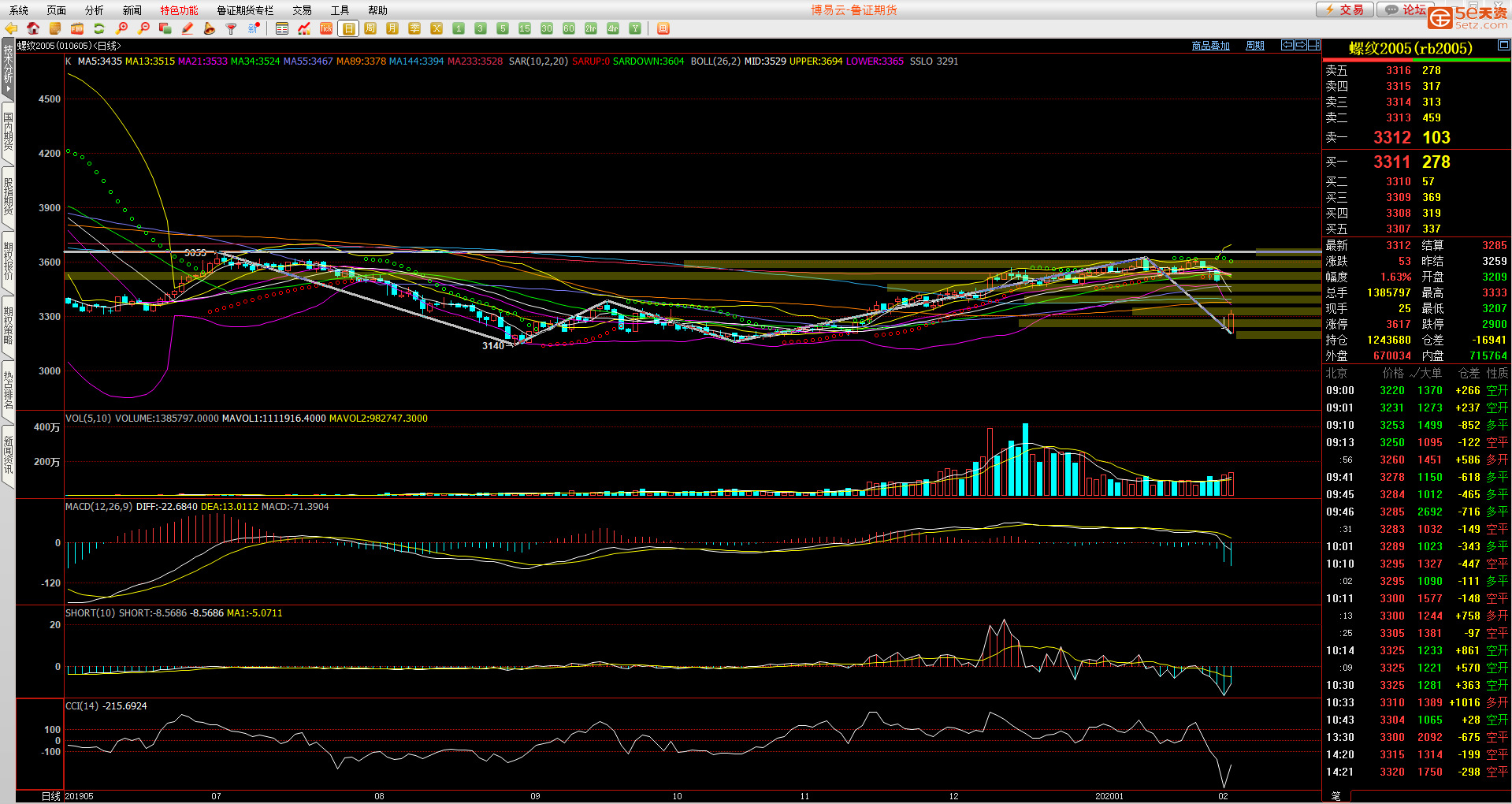Go to the home page icon
This screenshot has height=804, width=1512.
pyautogui.click(x=33, y=28)
